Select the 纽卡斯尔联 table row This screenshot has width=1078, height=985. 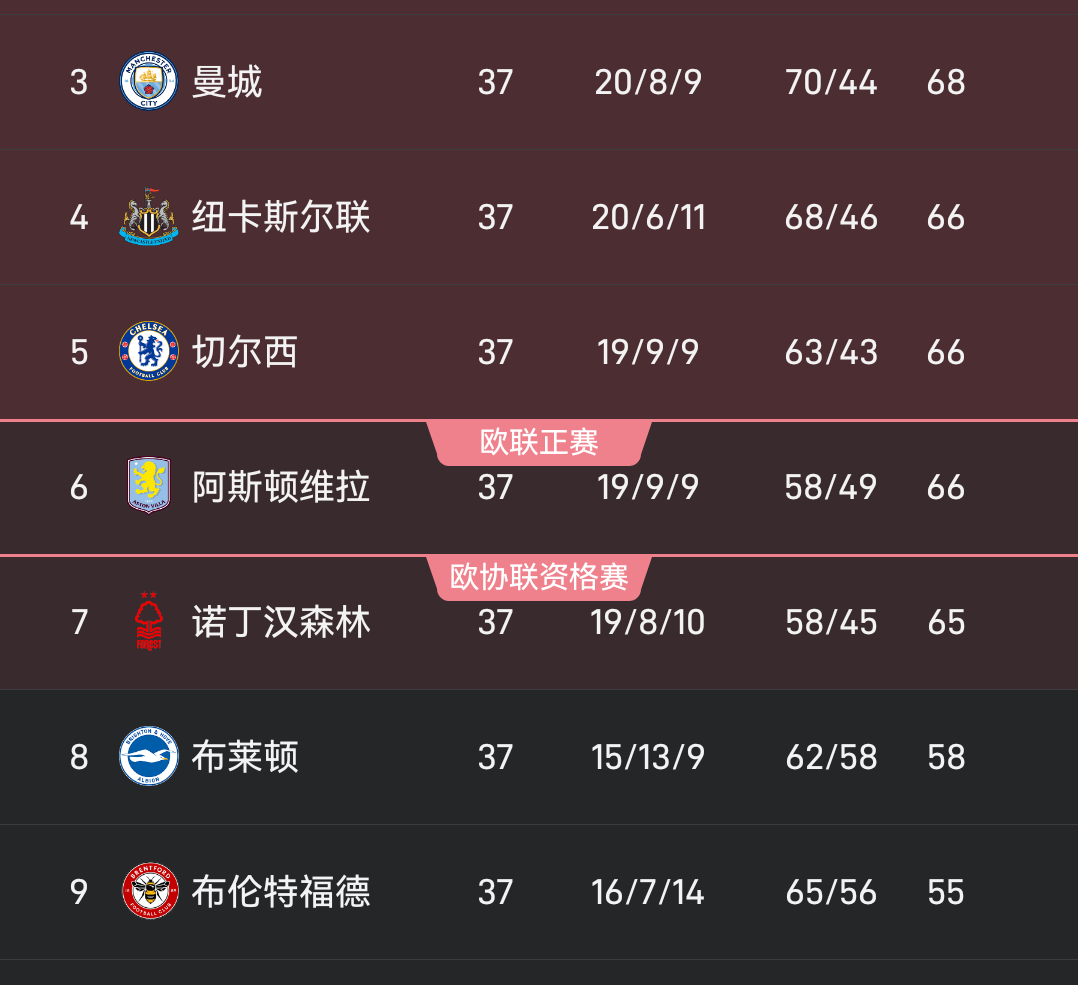[539, 217]
